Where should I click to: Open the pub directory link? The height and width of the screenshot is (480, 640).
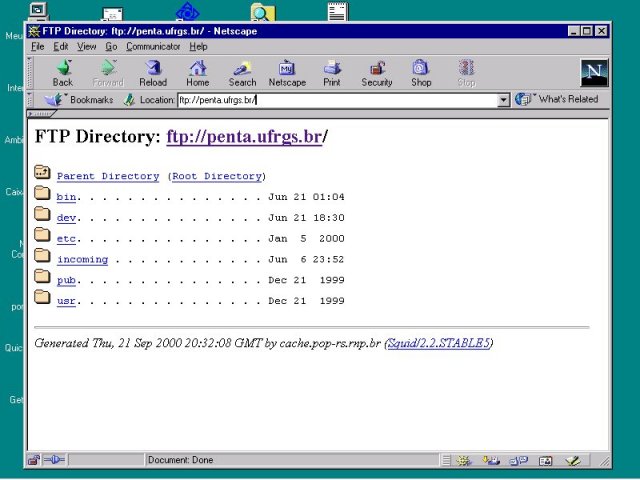(x=66, y=280)
